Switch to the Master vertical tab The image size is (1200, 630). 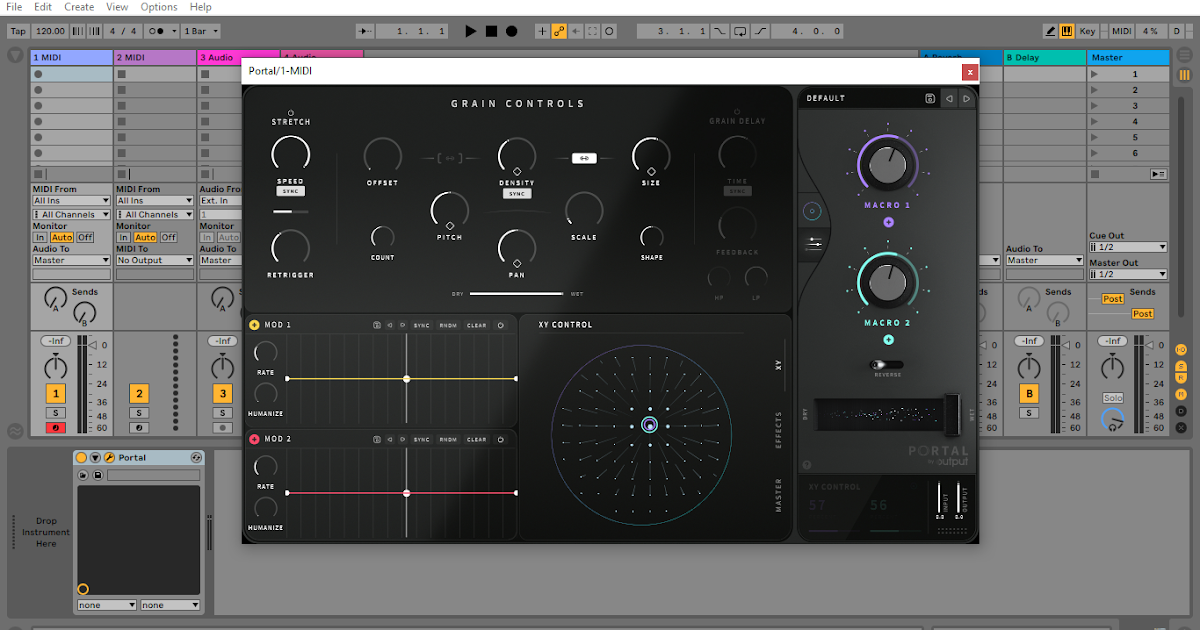(780, 495)
